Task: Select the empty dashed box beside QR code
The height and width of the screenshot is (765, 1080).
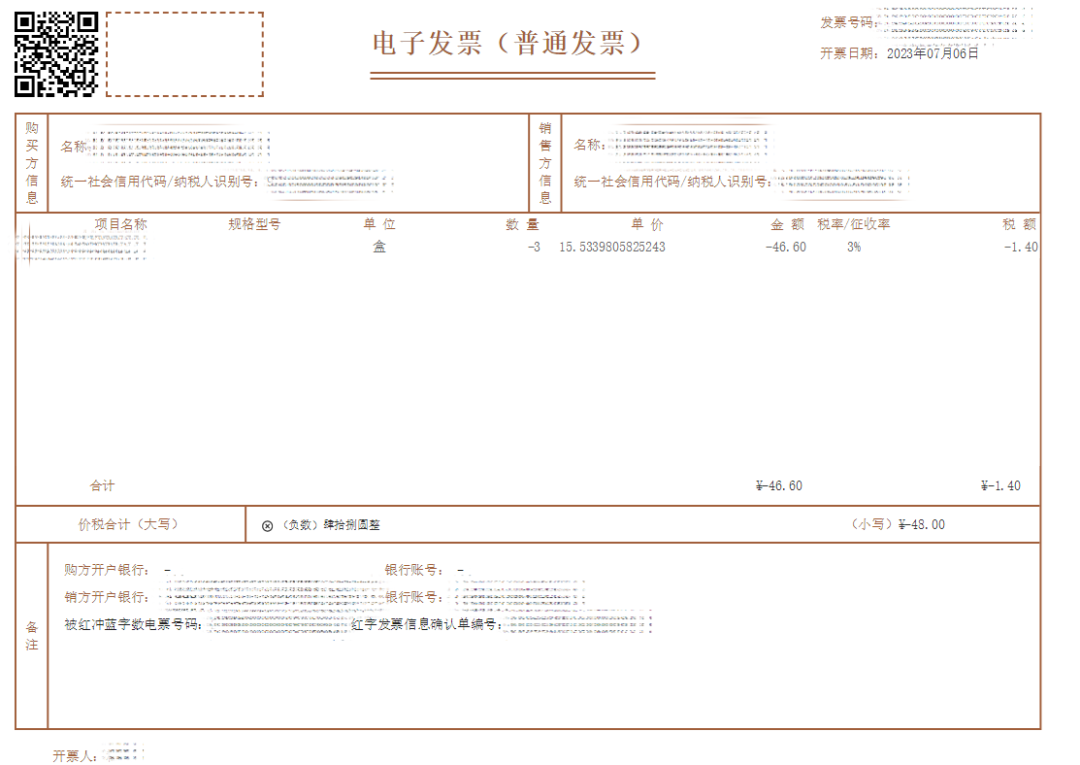Action: [x=185, y=54]
